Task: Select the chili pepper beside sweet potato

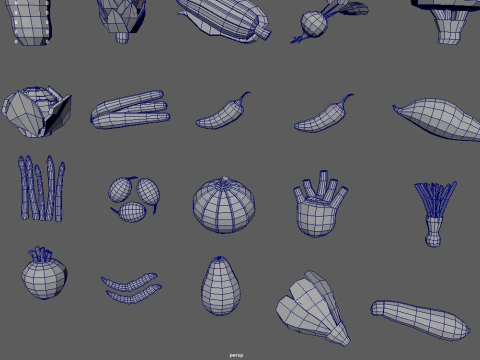Action: tap(323, 113)
